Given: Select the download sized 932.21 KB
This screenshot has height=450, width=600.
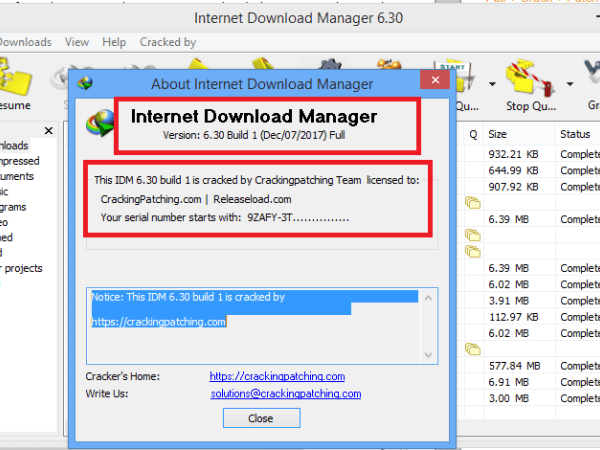Looking at the screenshot, I should click(x=513, y=154).
